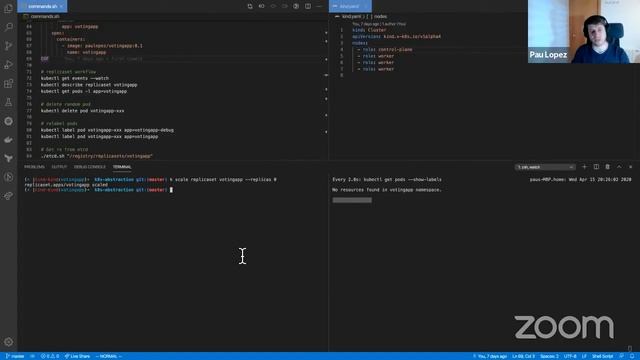Click the terminal prompt input
Screen dimensions: 640x360
click(x=171, y=190)
